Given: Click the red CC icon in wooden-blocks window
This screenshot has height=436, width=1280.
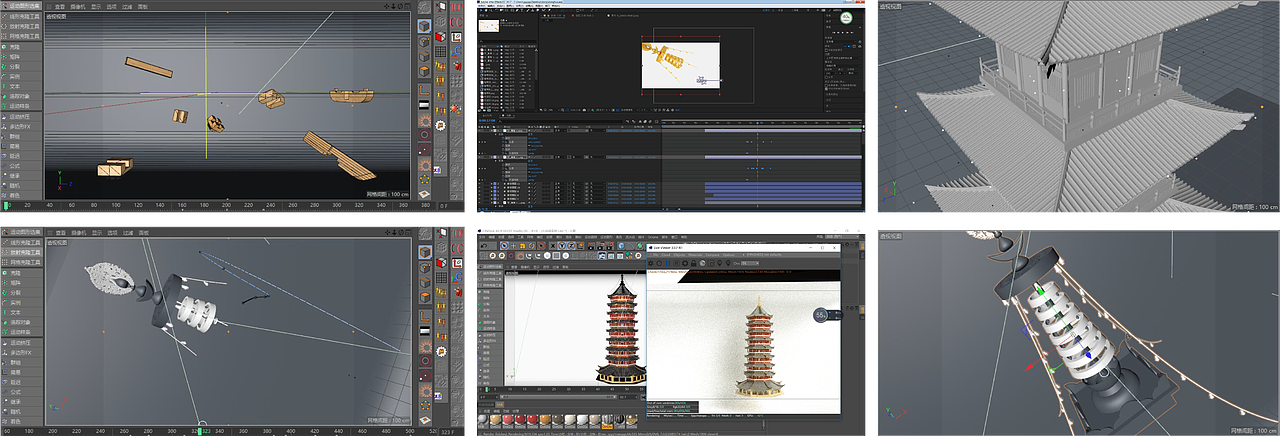Looking at the screenshot, I should click(457, 22).
